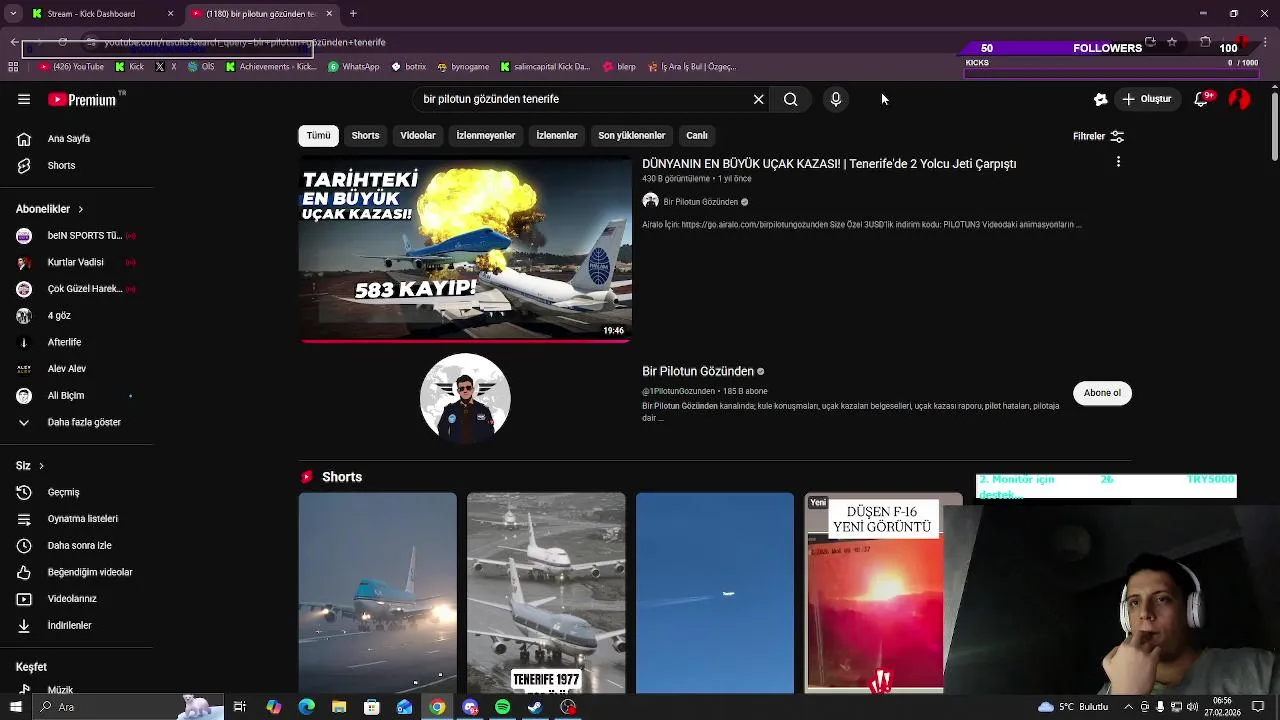Image resolution: width=1280 pixels, height=720 pixels.
Task: Open the blue sky Short
Action: [x=715, y=593]
